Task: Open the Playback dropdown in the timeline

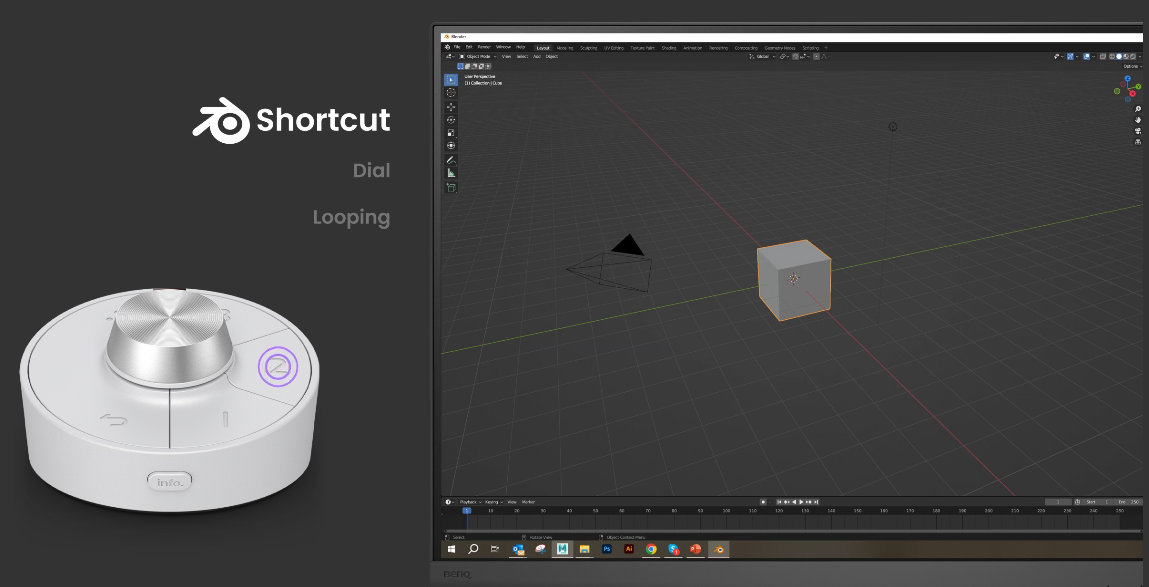Action: (x=469, y=502)
